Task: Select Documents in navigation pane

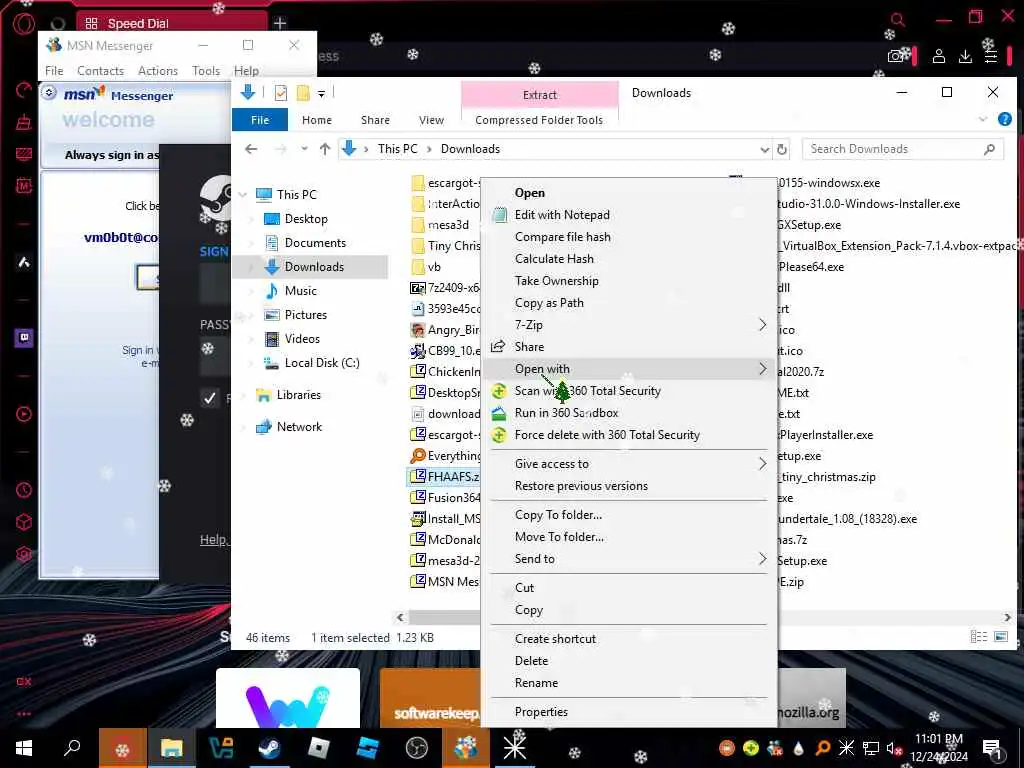Action: (x=315, y=243)
